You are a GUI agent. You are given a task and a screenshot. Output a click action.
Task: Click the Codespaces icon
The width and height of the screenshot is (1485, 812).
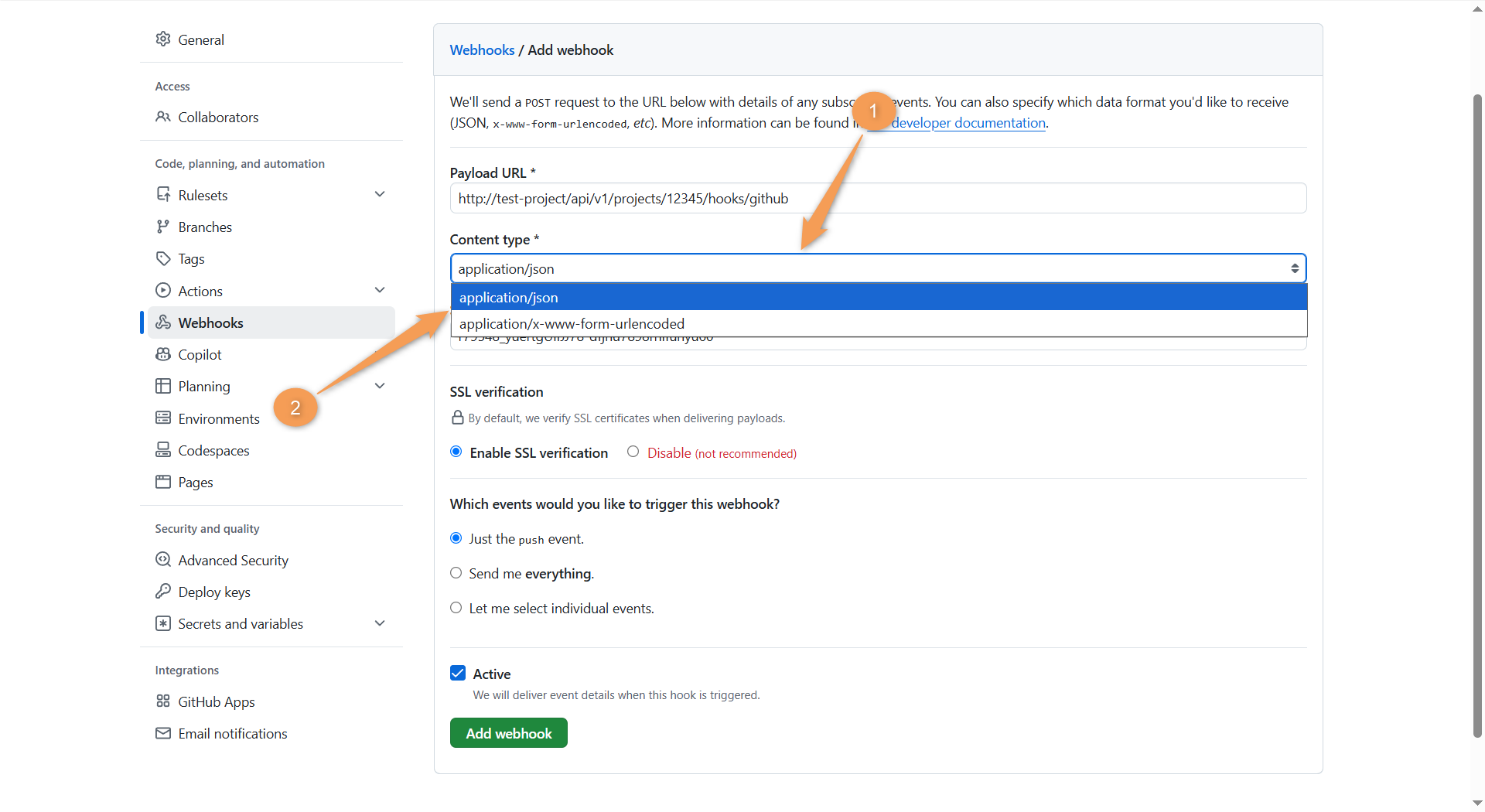tap(163, 449)
